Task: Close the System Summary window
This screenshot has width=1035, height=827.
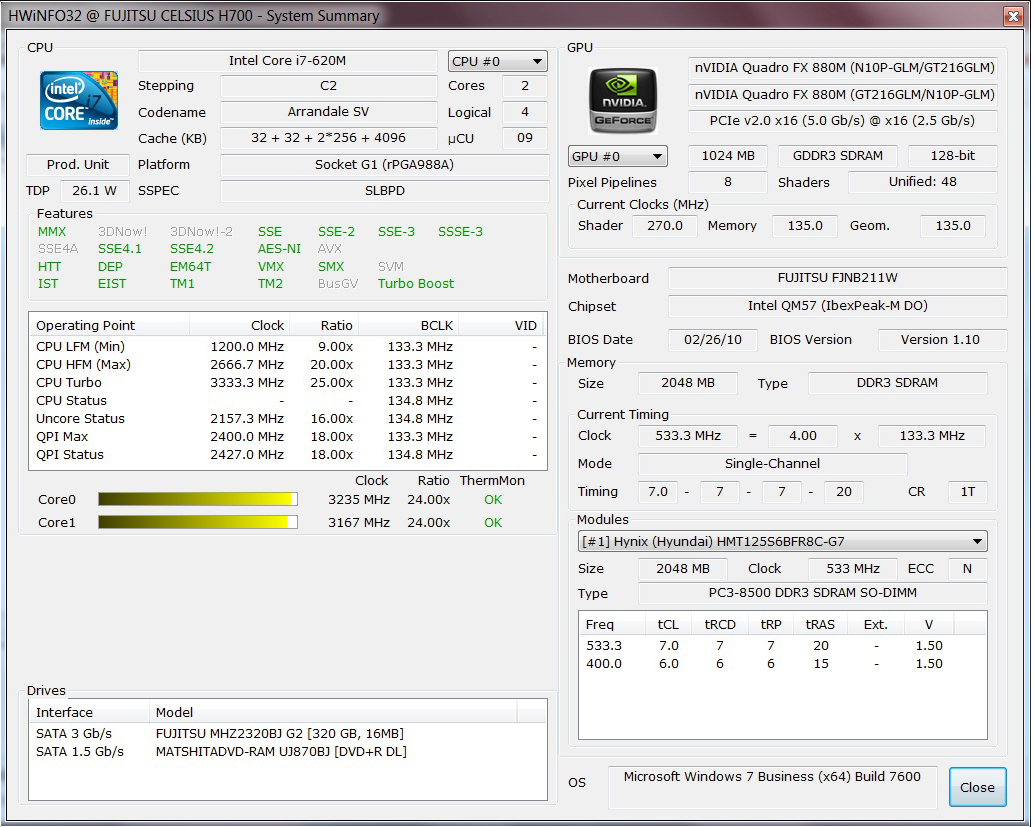Action: click(x=1013, y=17)
